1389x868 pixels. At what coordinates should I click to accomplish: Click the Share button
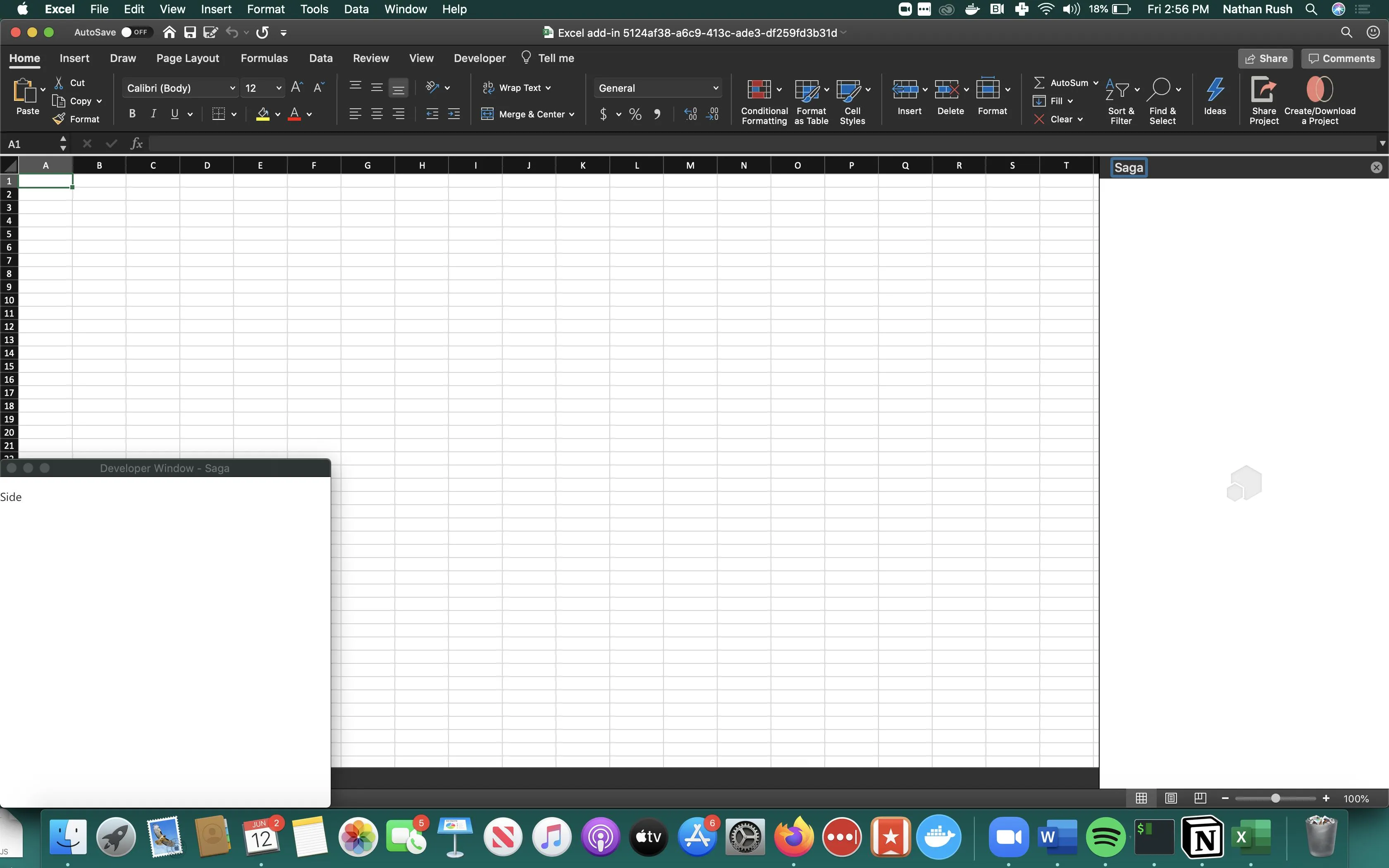(x=1265, y=58)
